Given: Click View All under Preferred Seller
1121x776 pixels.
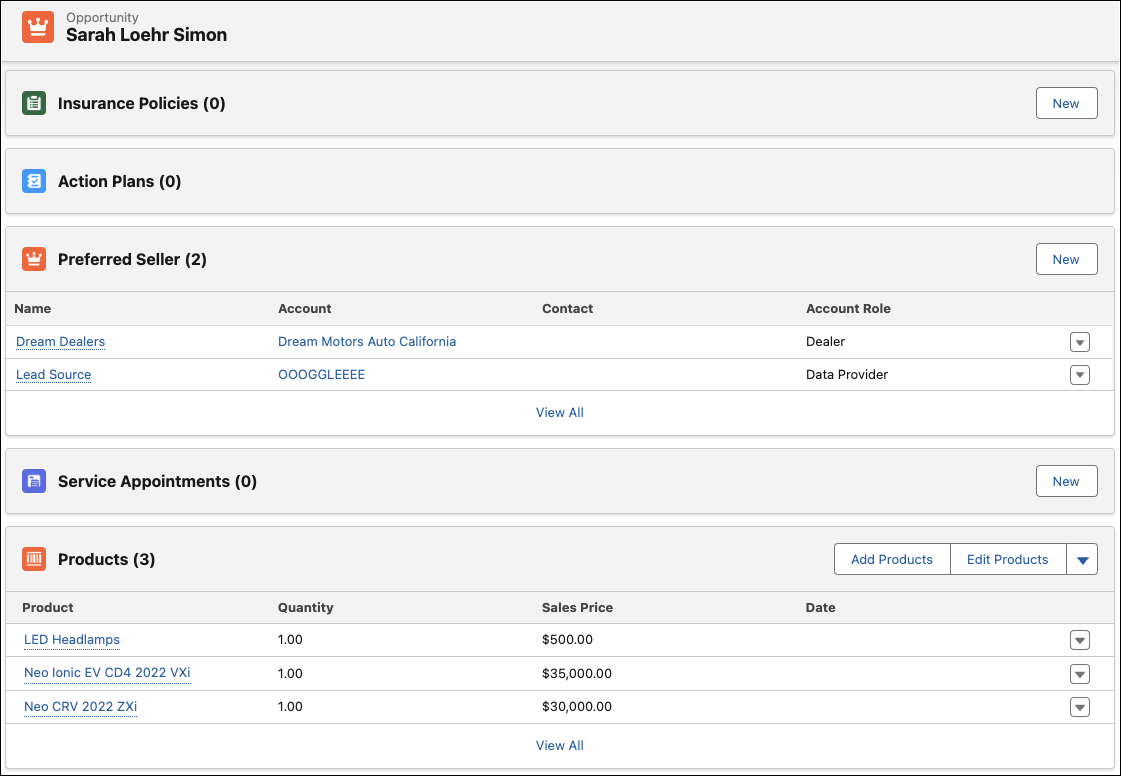Looking at the screenshot, I should coord(560,413).
